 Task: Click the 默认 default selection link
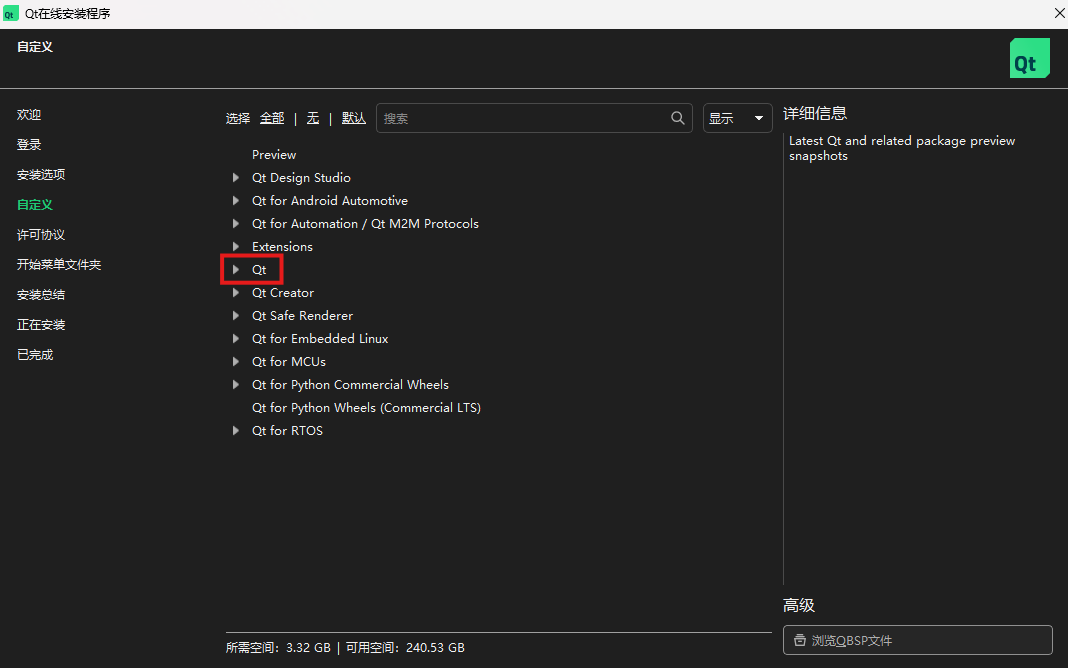pos(354,118)
